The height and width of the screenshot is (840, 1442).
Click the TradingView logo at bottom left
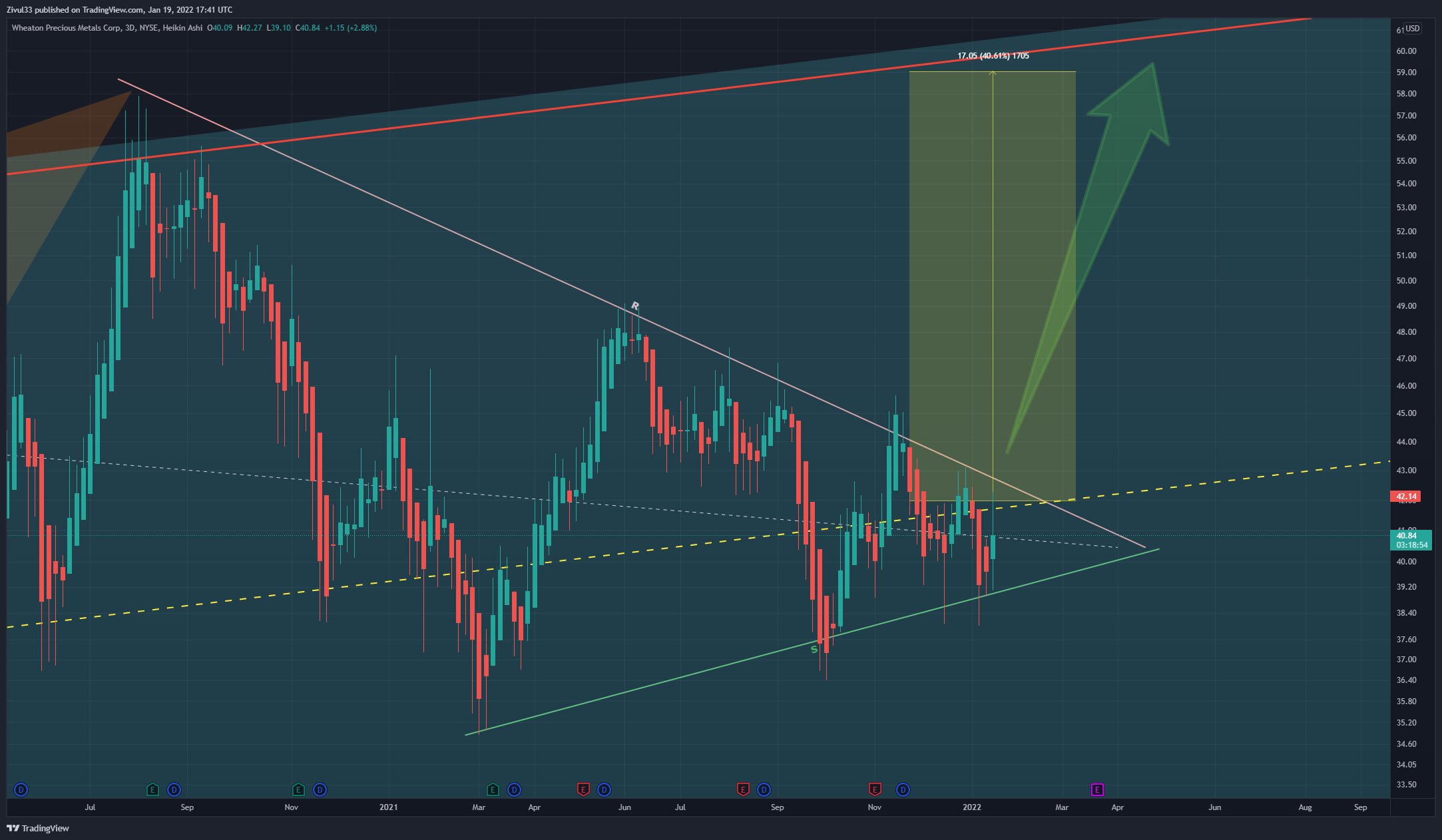[38, 828]
